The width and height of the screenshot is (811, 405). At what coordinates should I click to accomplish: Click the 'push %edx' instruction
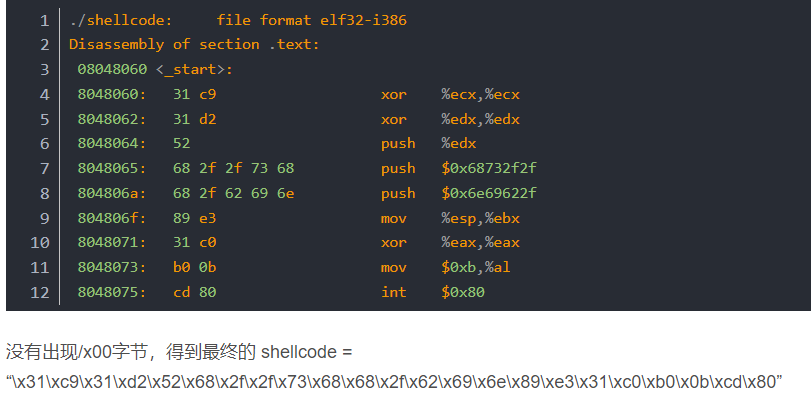428,143
